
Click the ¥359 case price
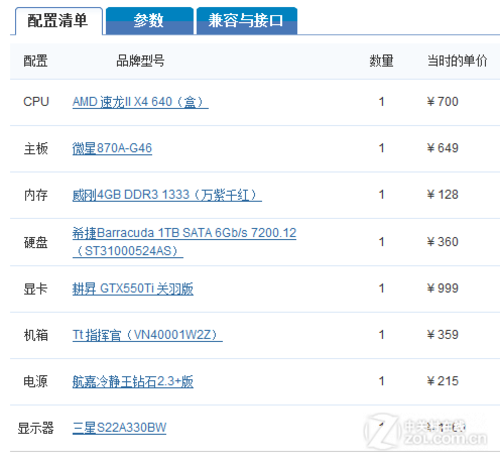(443, 335)
